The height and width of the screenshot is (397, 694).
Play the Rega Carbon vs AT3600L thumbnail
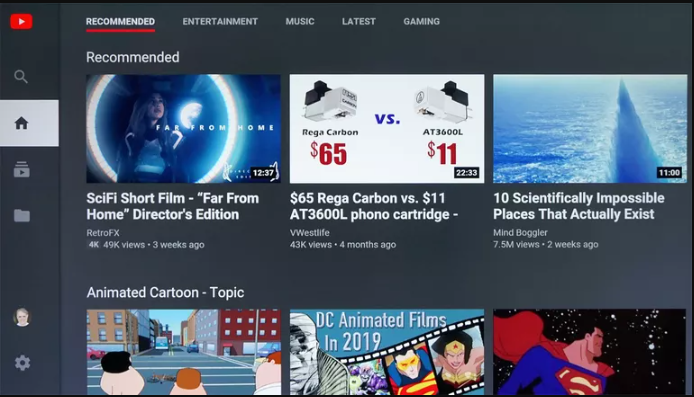click(x=387, y=129)
